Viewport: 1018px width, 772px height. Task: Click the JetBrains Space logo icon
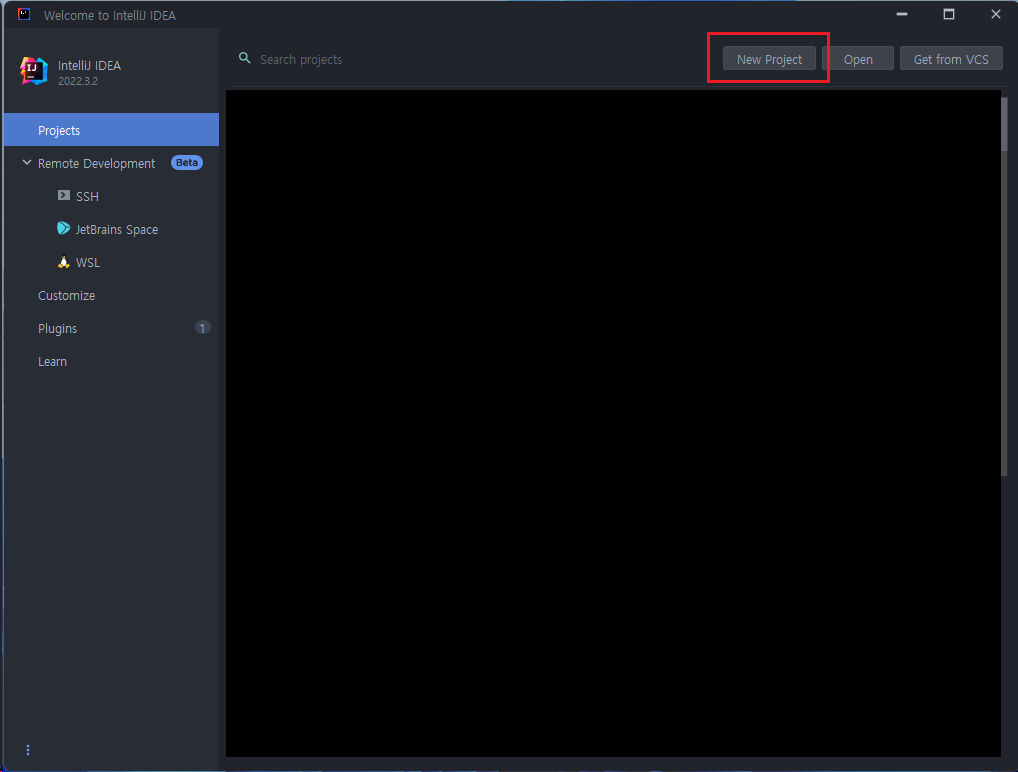(64, 229)
